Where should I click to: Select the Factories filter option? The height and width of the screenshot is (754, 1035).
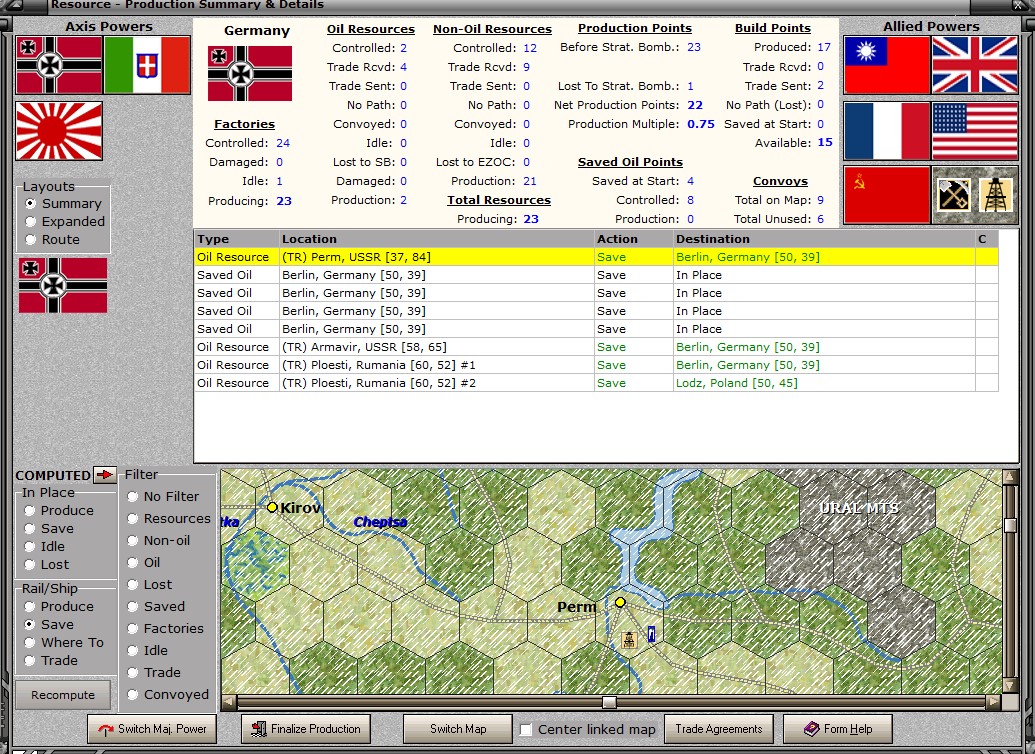pos(133,629)
